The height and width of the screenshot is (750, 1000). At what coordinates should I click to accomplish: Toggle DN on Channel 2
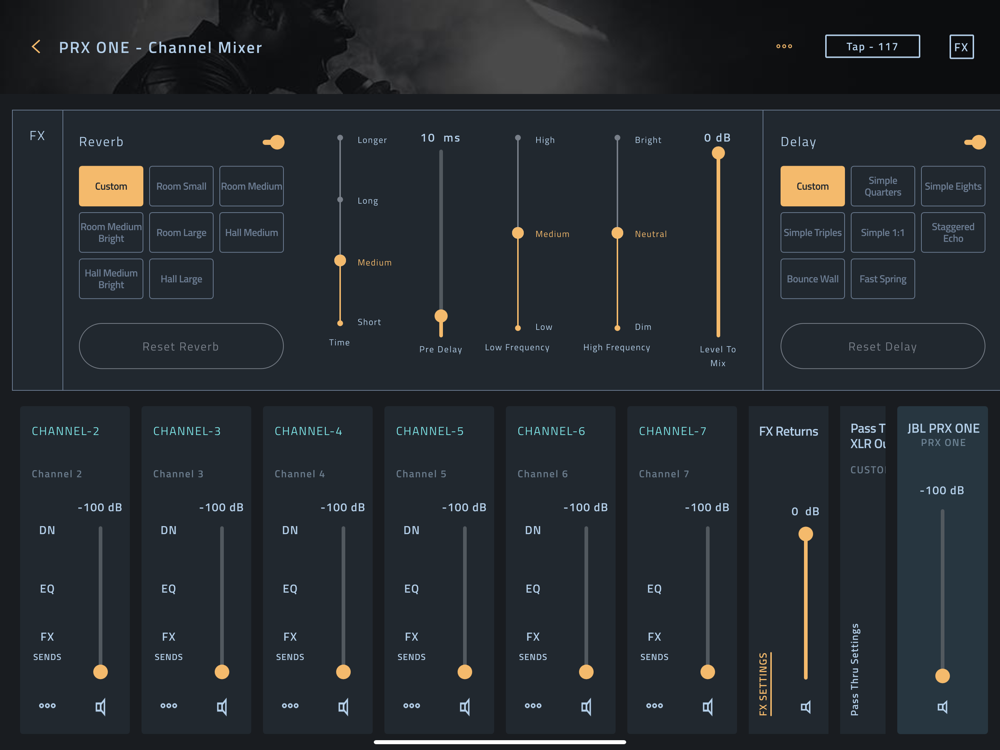47,530
